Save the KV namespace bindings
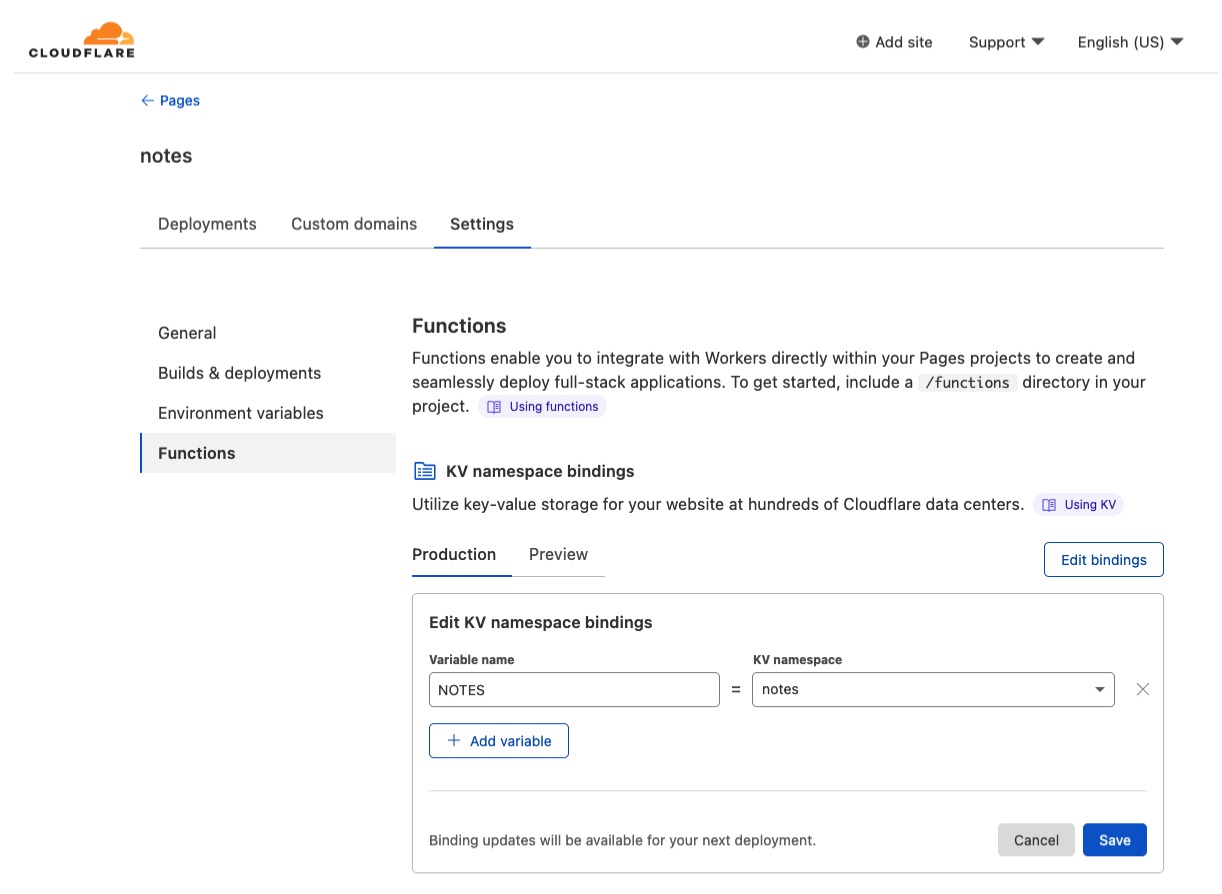 click(x=1115, y=840)
